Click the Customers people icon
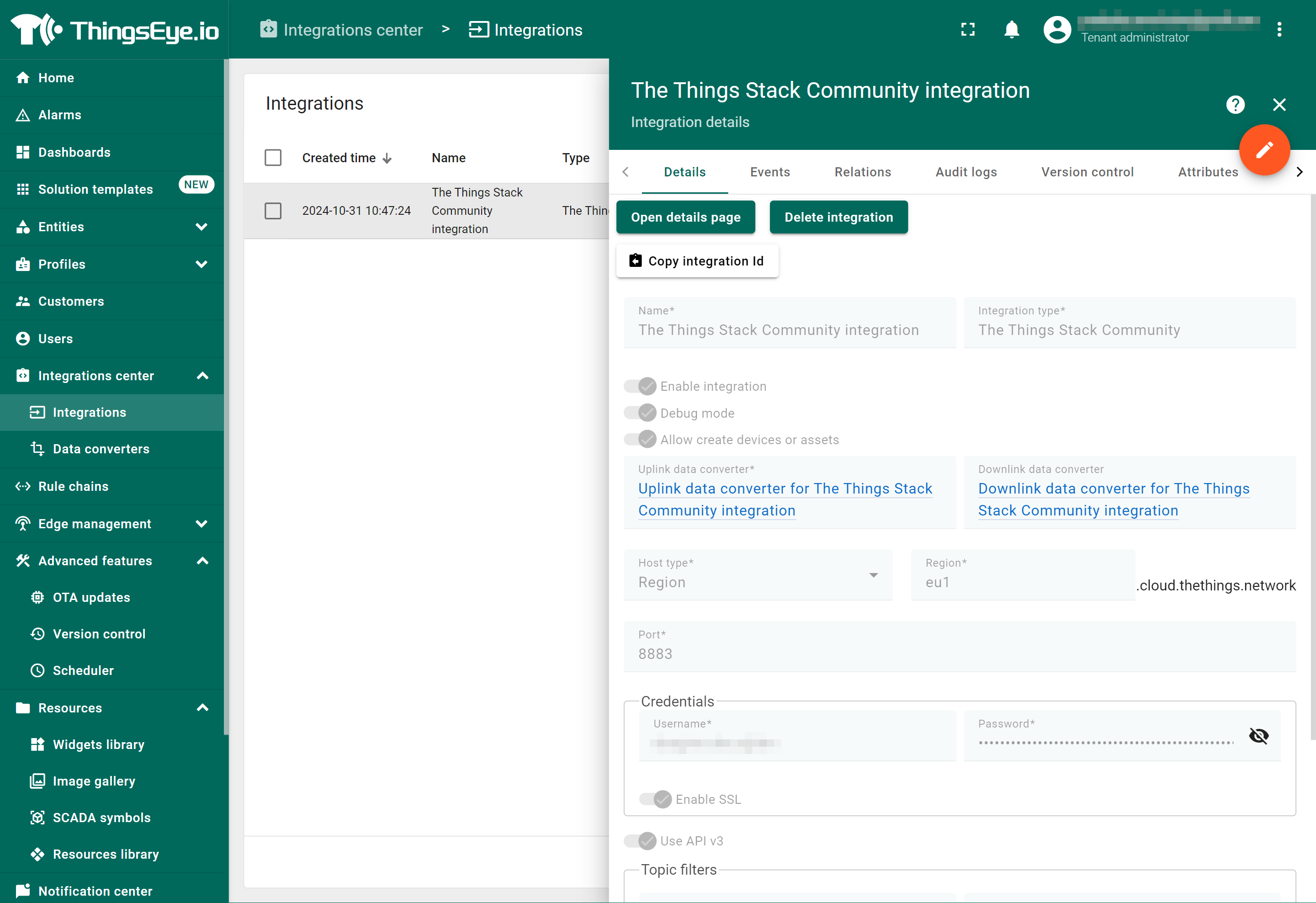The image size is (1316, 903). coord(23,301)
